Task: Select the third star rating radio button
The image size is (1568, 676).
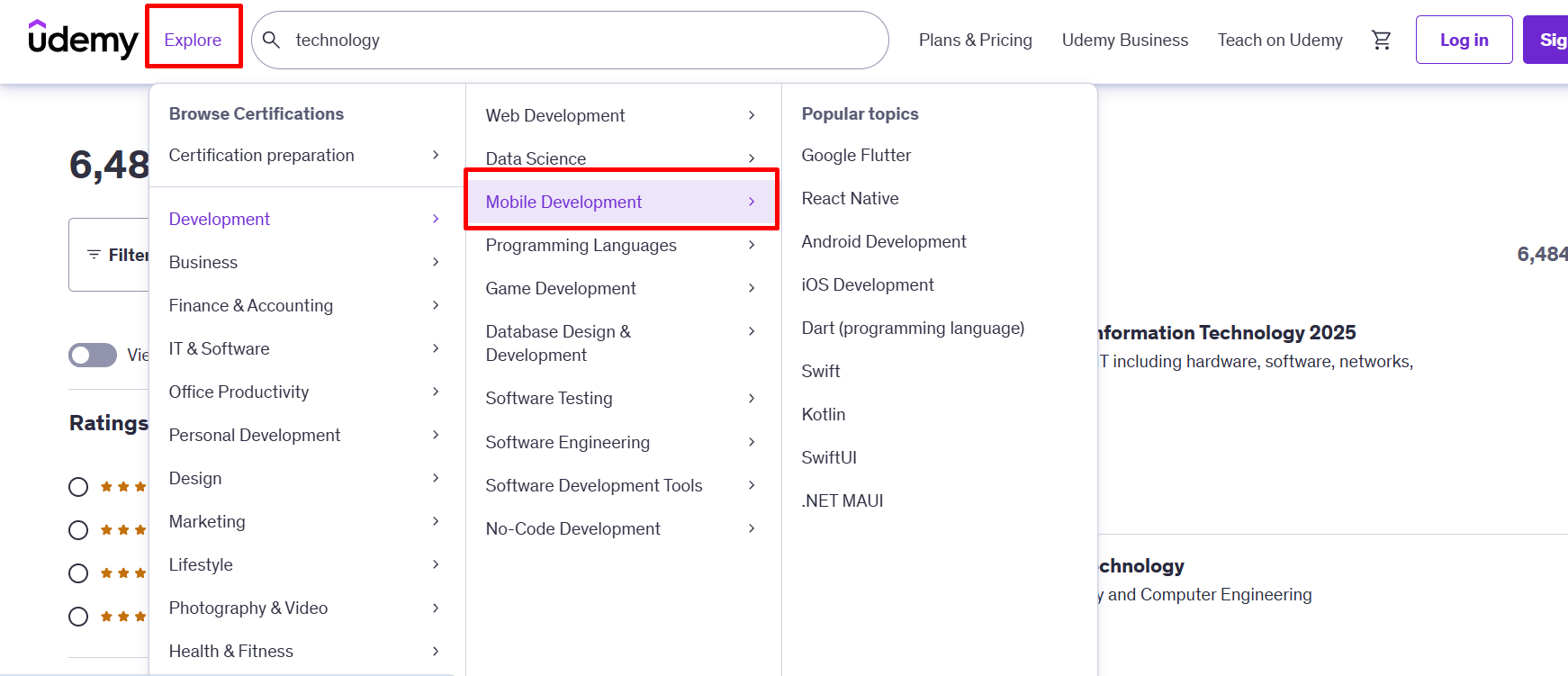Action: pyautogui.click(x=78, y=573)
